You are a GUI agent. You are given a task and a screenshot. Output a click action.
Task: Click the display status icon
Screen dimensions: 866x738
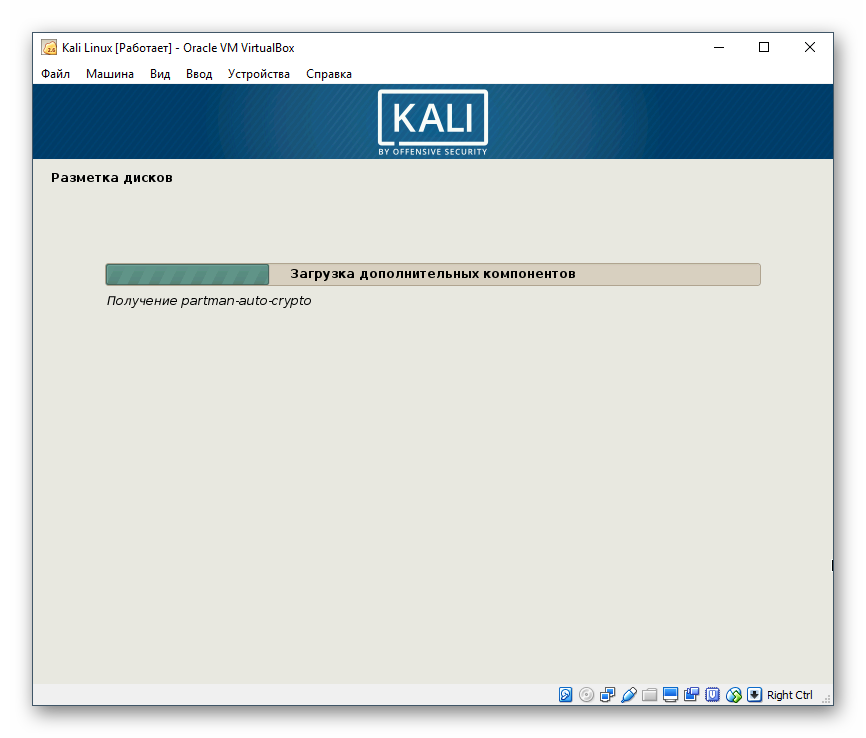tap(671, 695)
